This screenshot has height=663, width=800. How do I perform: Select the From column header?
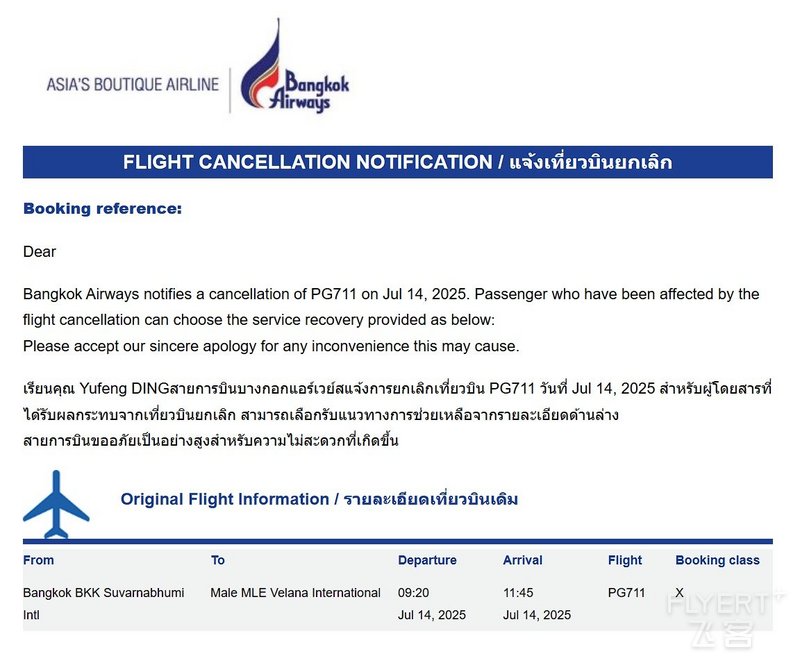click(x=38, y=560)
